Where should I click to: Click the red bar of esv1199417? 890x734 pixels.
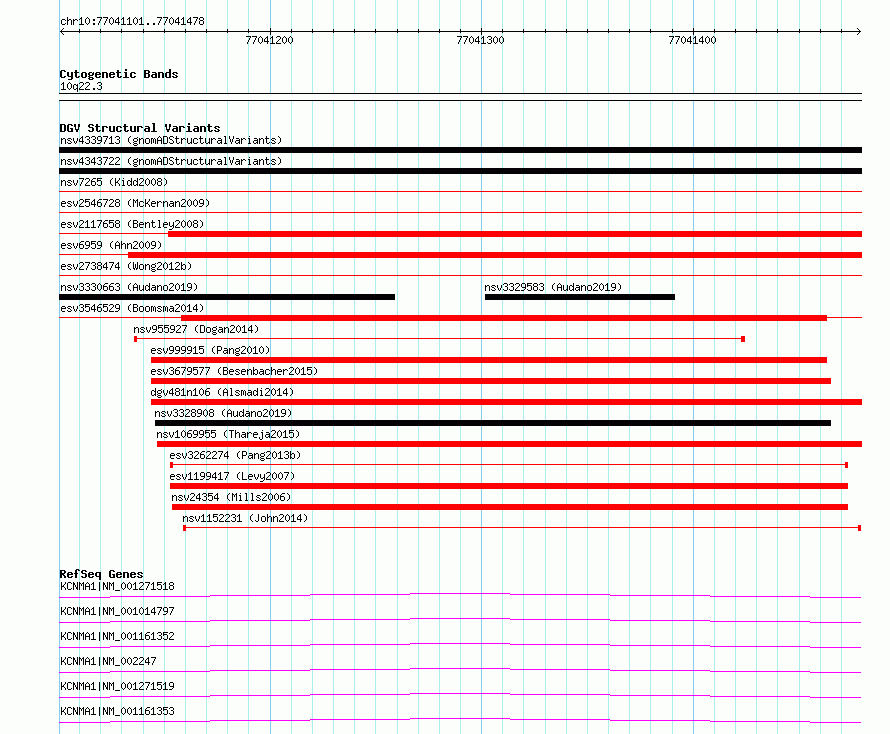pyautogui.click(x=509, y=486)
